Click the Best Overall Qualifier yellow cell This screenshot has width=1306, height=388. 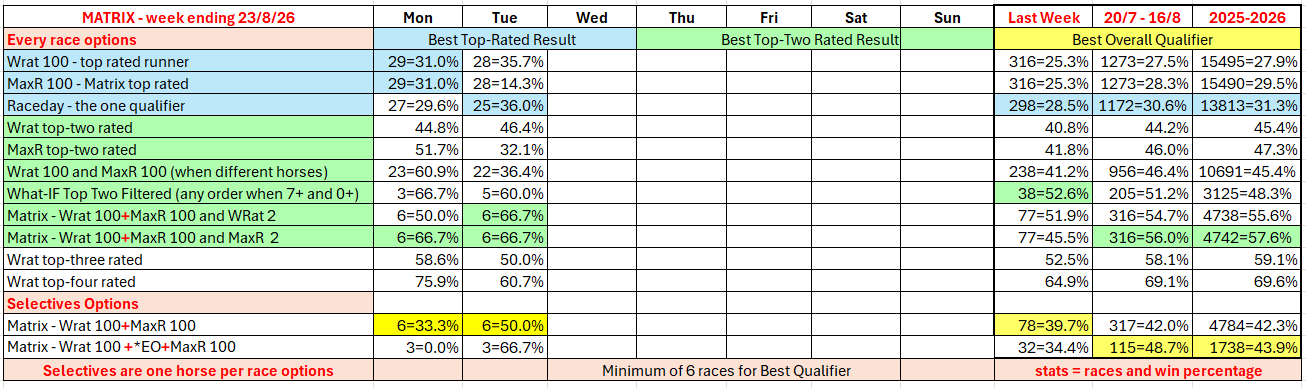pyautogui.click(x=1149, y=40)
